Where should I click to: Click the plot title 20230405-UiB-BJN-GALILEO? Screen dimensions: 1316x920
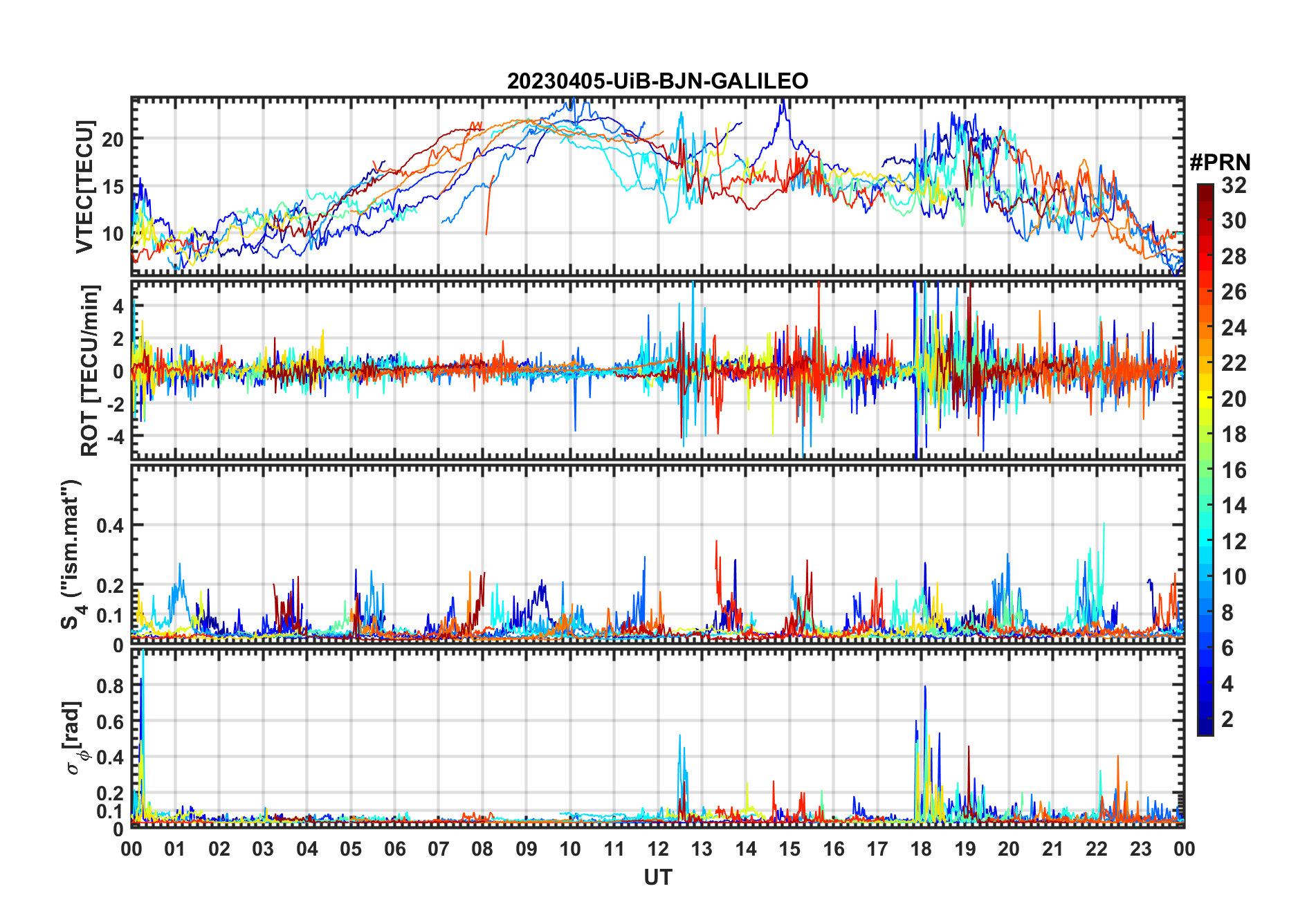(x=657, y=81)
